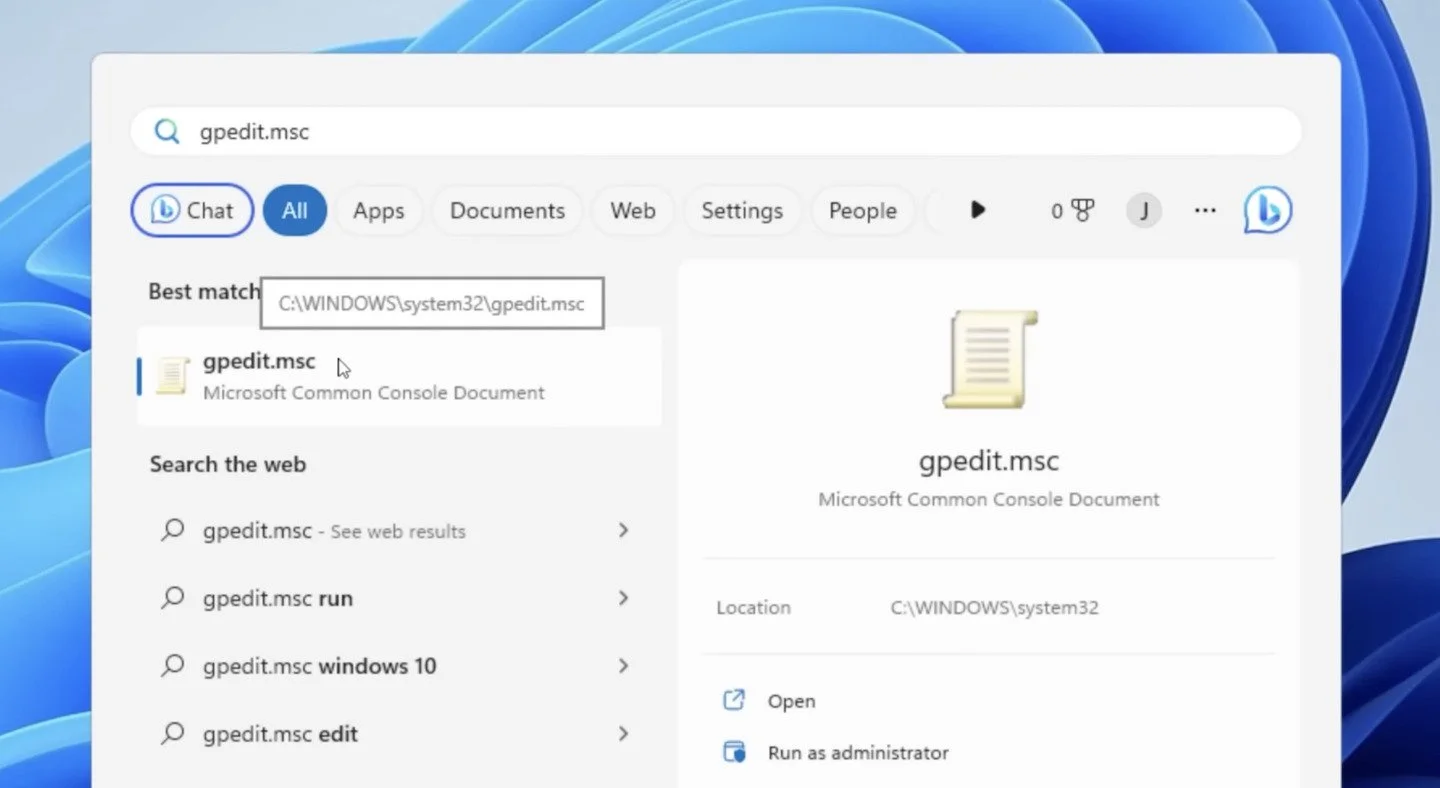Select 'gpedit.msc - See web results' suggestion
Image resolution: width=1440 pixels, height=788 pixels.
coord(400,530)
